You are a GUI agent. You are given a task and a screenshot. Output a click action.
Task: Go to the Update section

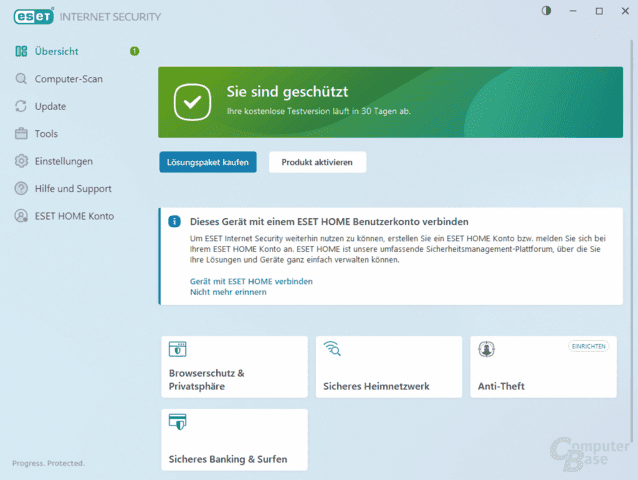pyautogui.click(x=50, y=107)
